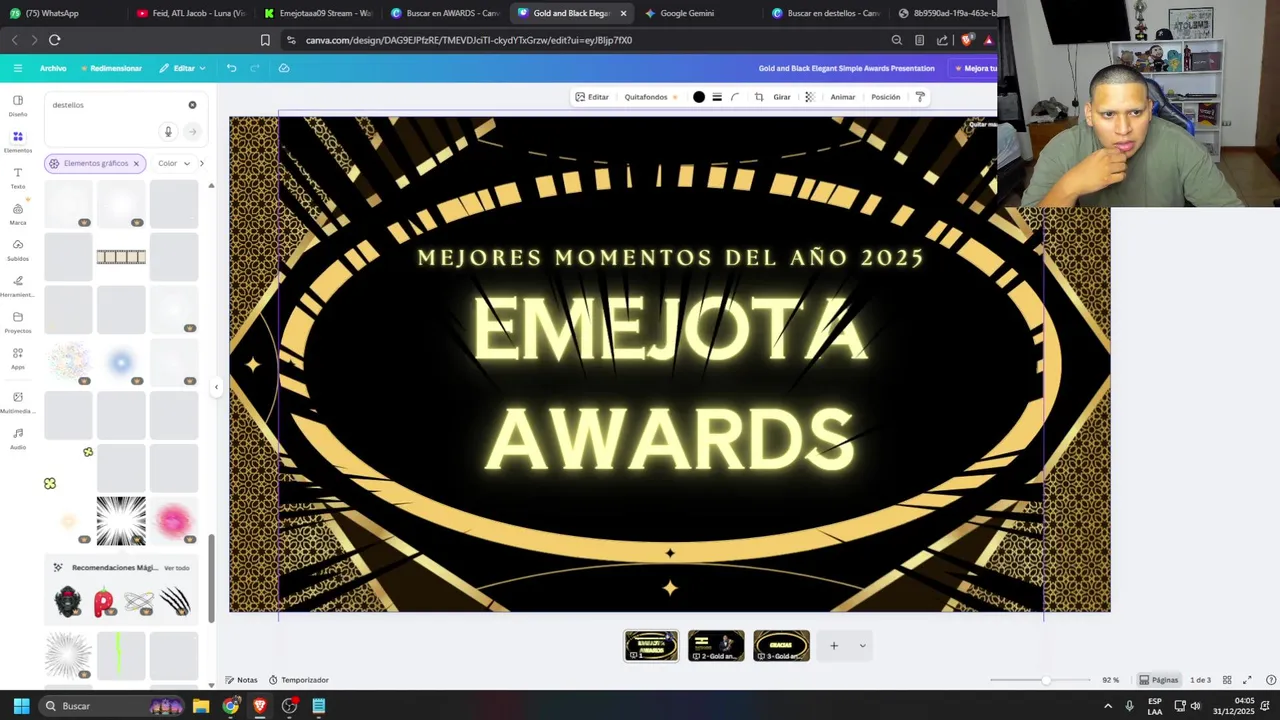Click the Quitafondos button
This screenshot has width=1280, height=720.
651,97
